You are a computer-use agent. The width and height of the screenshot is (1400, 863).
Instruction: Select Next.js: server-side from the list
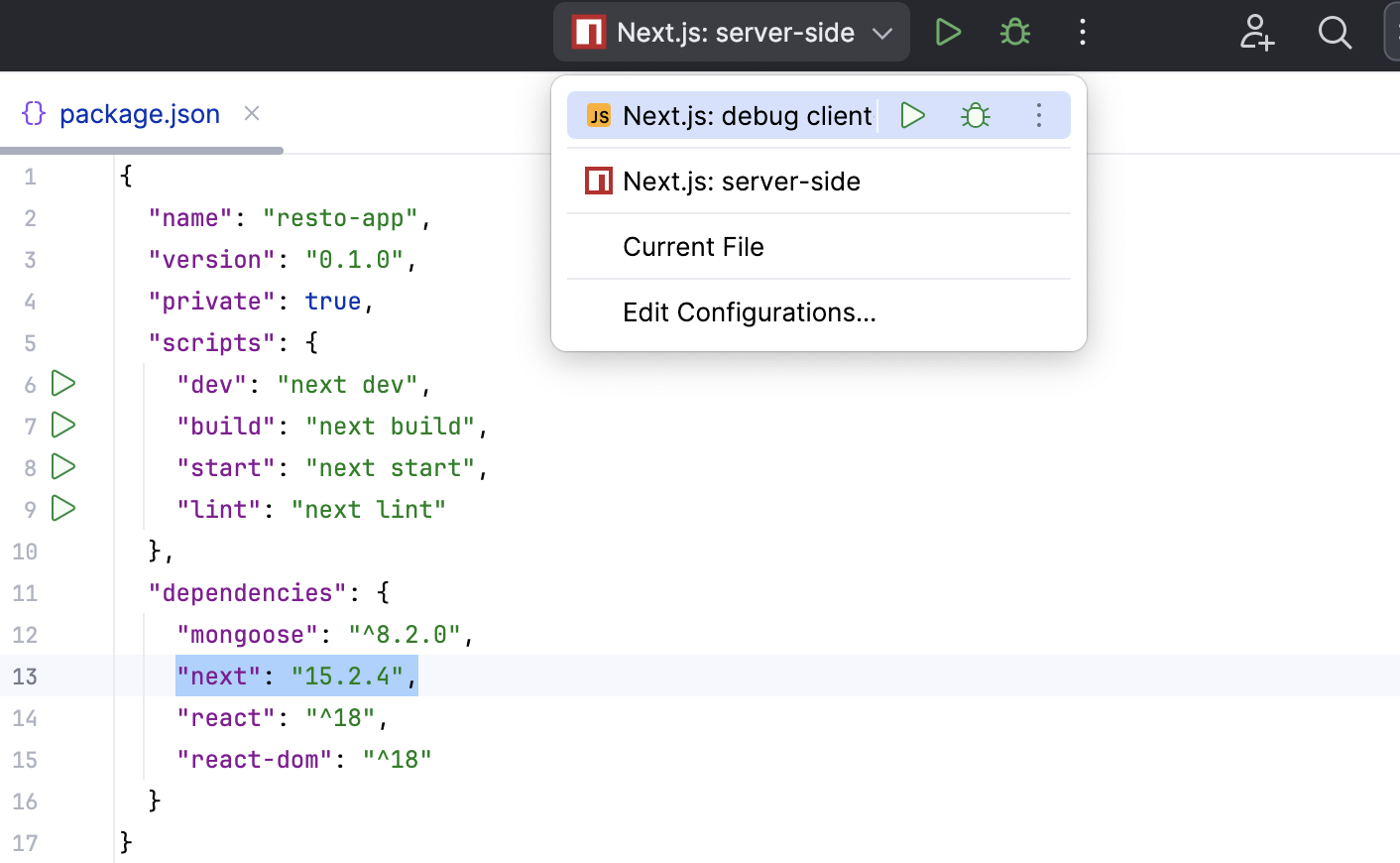[x=741, y=181]
